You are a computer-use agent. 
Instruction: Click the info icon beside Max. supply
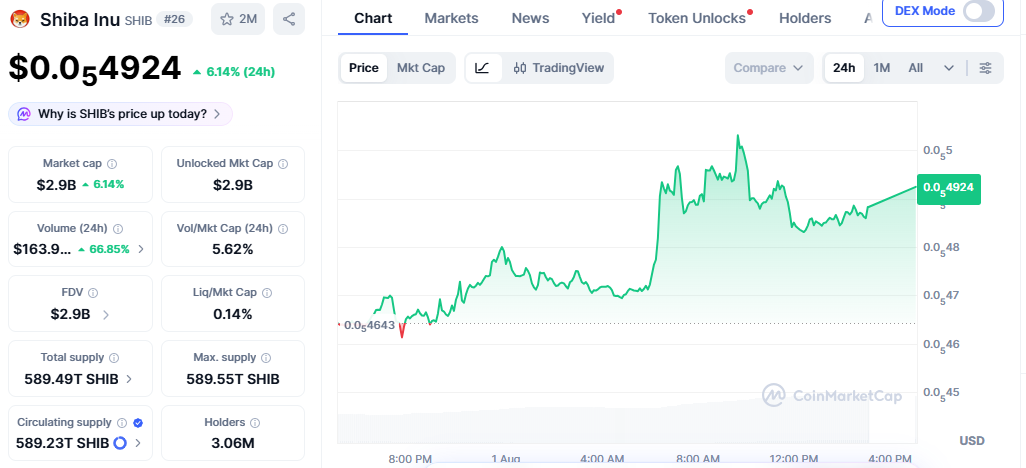(x=266, y=358)
